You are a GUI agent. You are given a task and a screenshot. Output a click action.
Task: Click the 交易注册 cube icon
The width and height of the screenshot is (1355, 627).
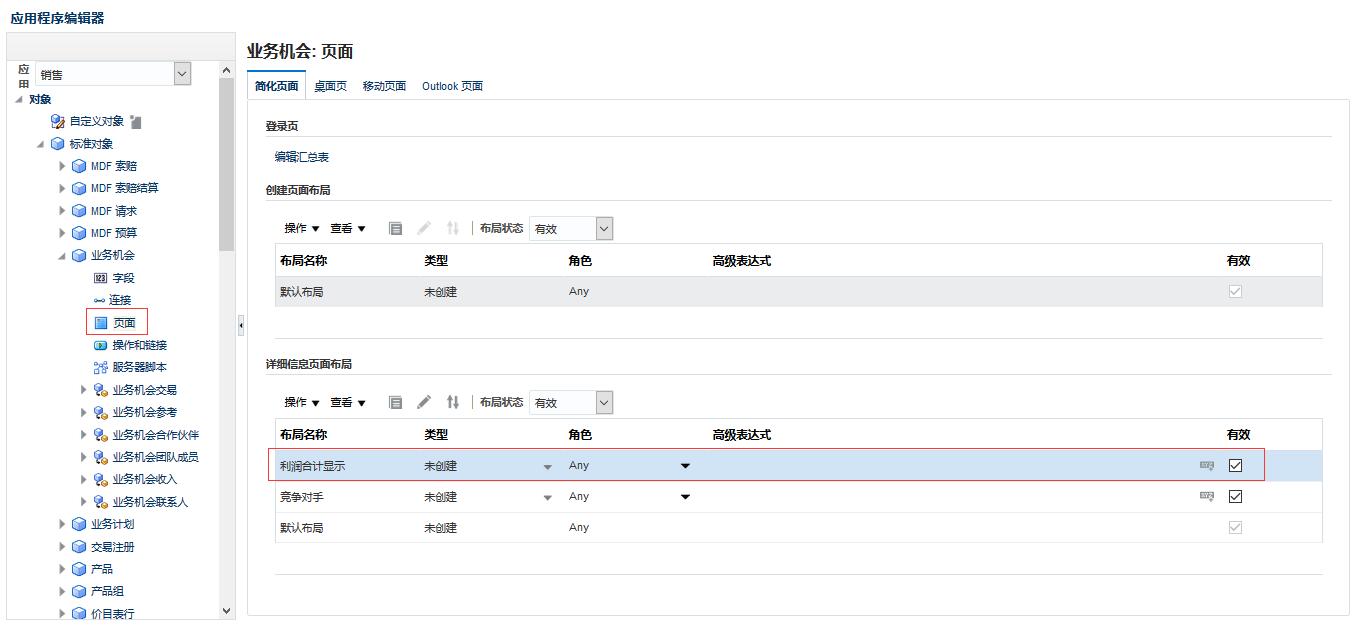pyautogui.click(x=80, y=547)
